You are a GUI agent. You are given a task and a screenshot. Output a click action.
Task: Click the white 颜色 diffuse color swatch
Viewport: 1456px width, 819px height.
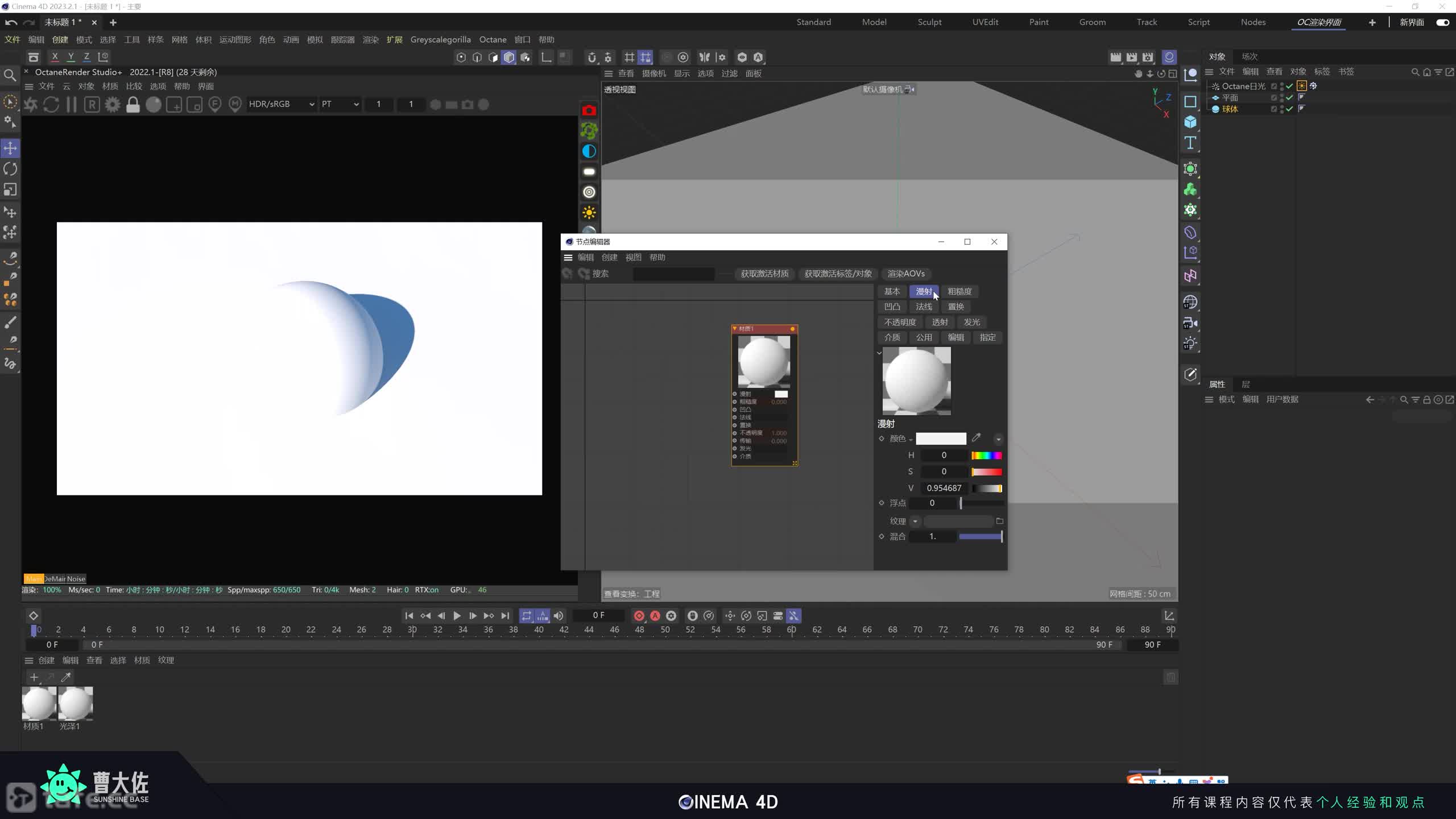(x=941, y=439)
